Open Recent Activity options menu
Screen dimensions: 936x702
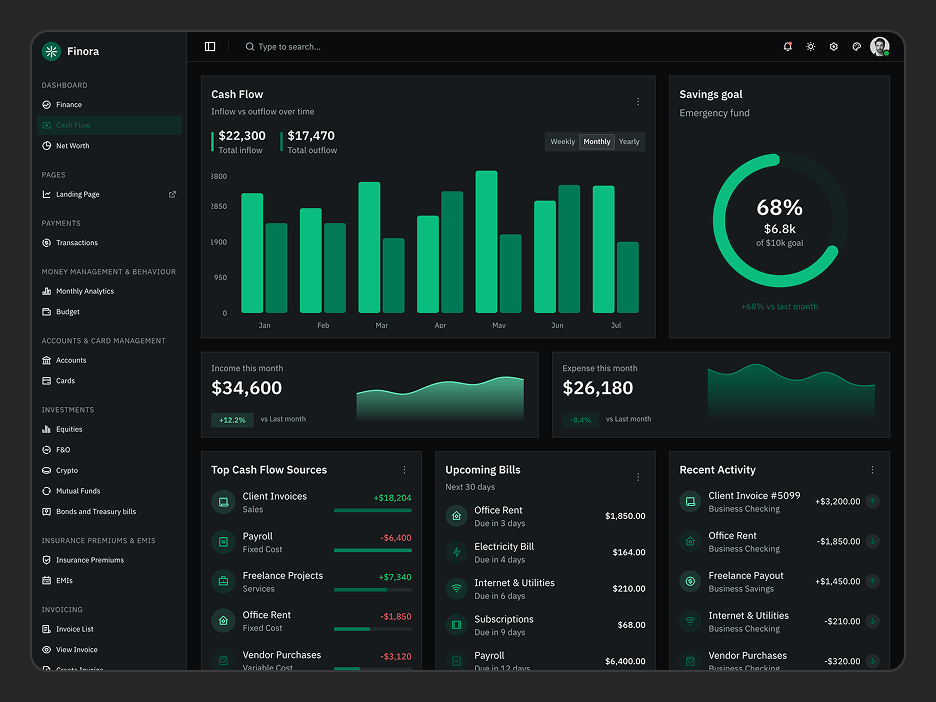(x=872, y=470)
